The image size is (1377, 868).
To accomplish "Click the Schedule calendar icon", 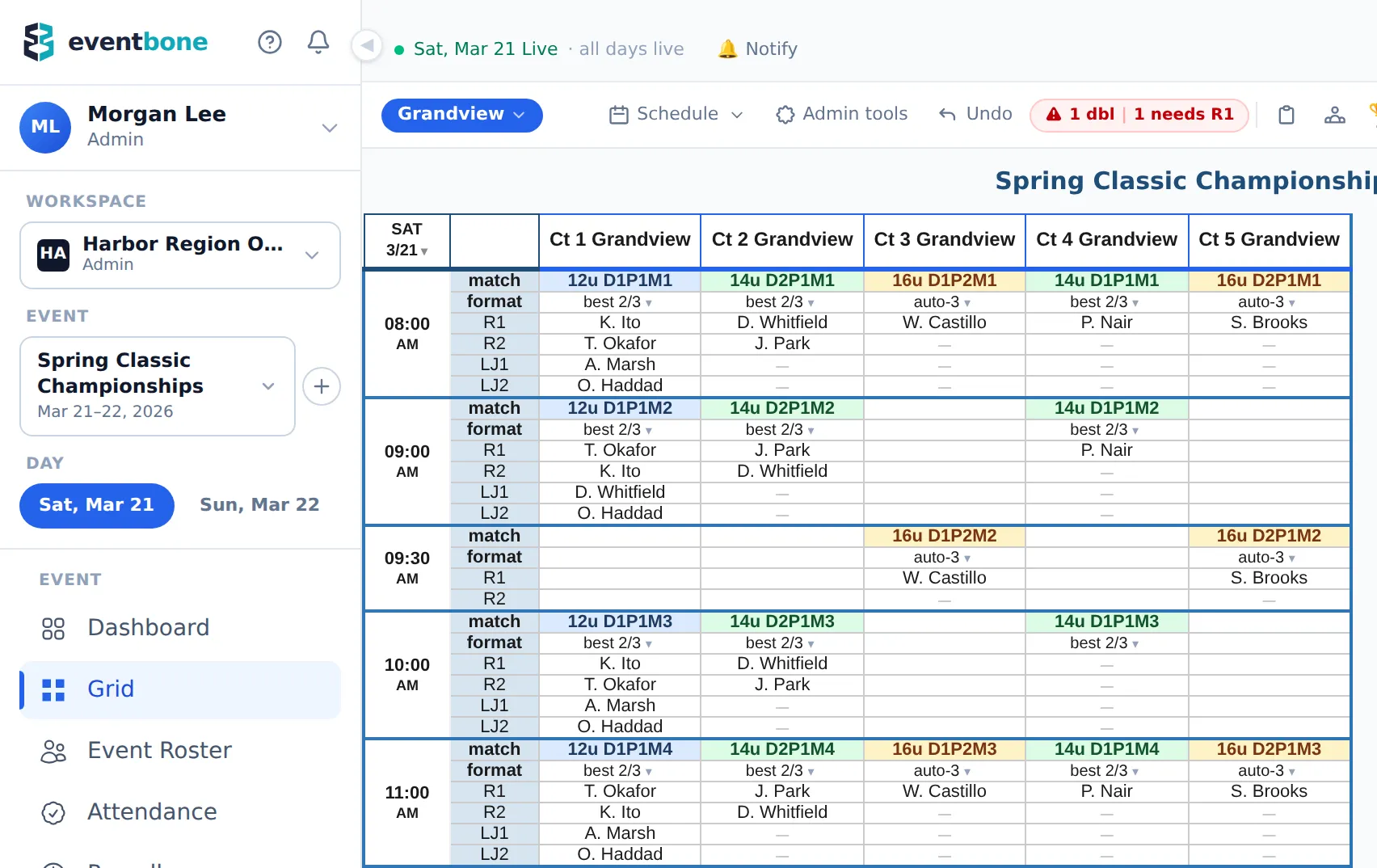I will pyautogui.click(x=619, y=115).
